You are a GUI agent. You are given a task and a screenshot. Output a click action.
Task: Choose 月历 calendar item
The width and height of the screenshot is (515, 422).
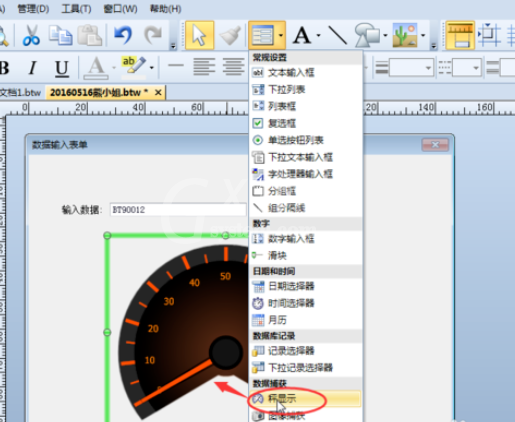tap(305, 320)
